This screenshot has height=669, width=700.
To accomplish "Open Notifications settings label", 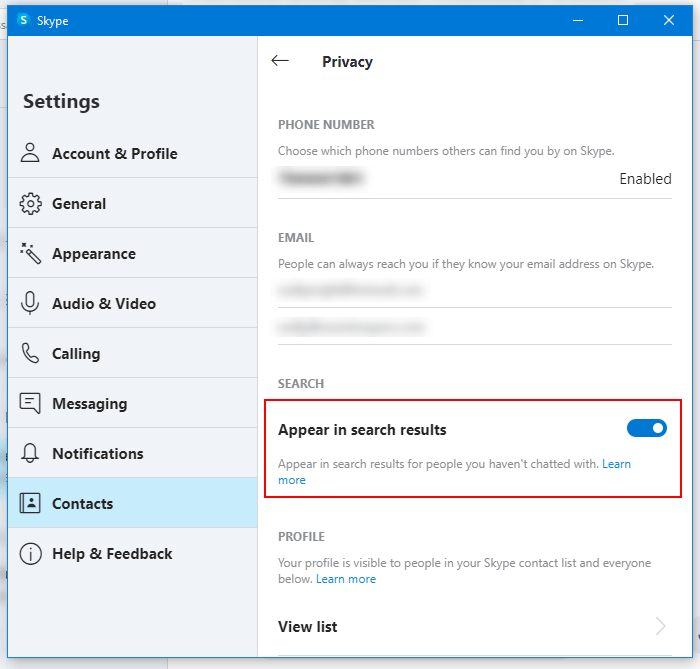I will click(x=98, y=453).
